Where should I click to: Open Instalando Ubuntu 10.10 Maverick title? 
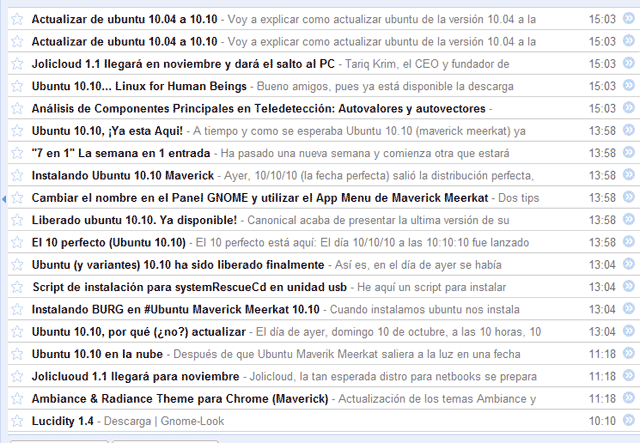(122, 176)
